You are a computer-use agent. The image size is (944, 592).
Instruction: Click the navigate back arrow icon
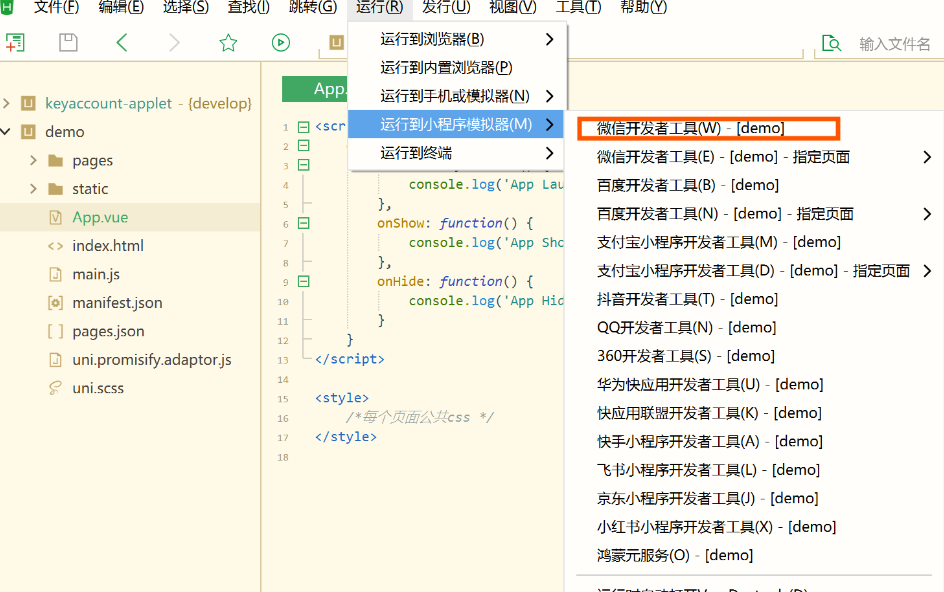tap(122, 43)
